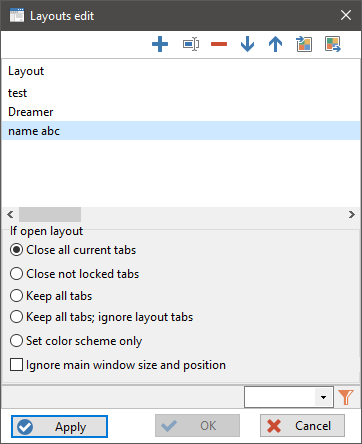The height and width of the screenshot is (444, 362).
Task: Enable Ignore main window size and position
Action: 118,365
